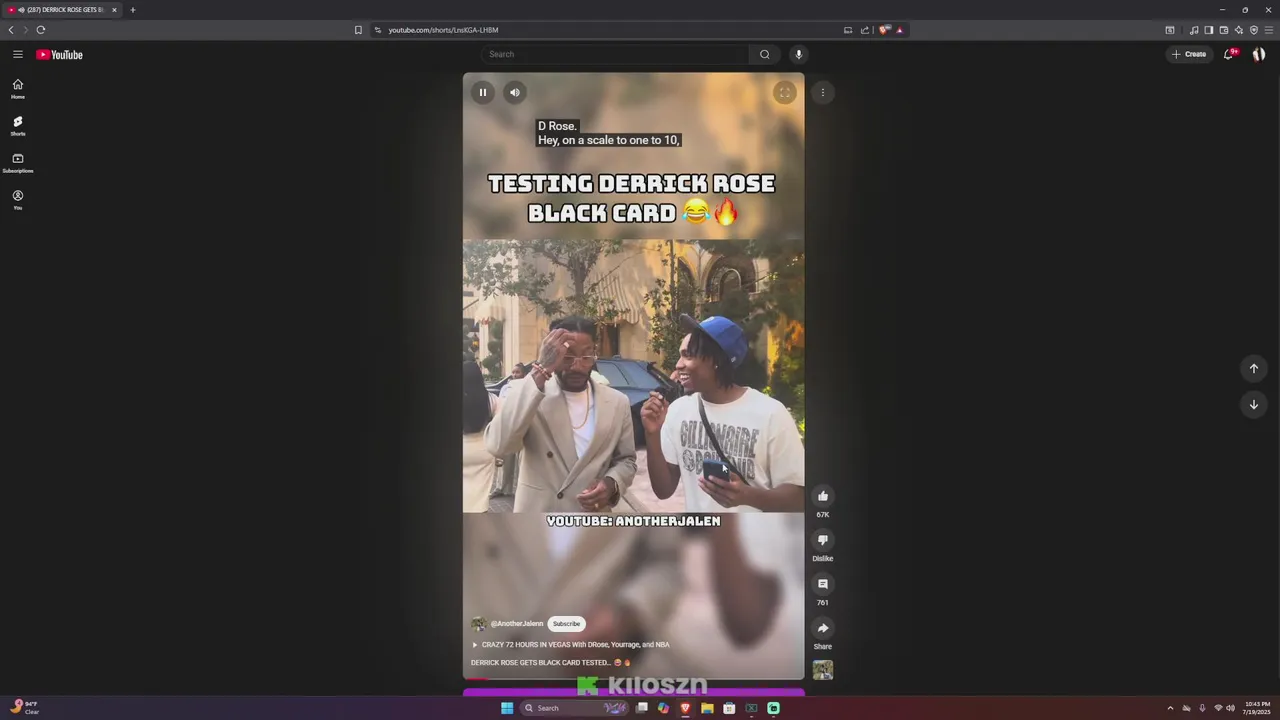The width and height of the screenshot is (1280, 720).
Task: Open YouTube notifications bell
Action: tap(1229, 54)
